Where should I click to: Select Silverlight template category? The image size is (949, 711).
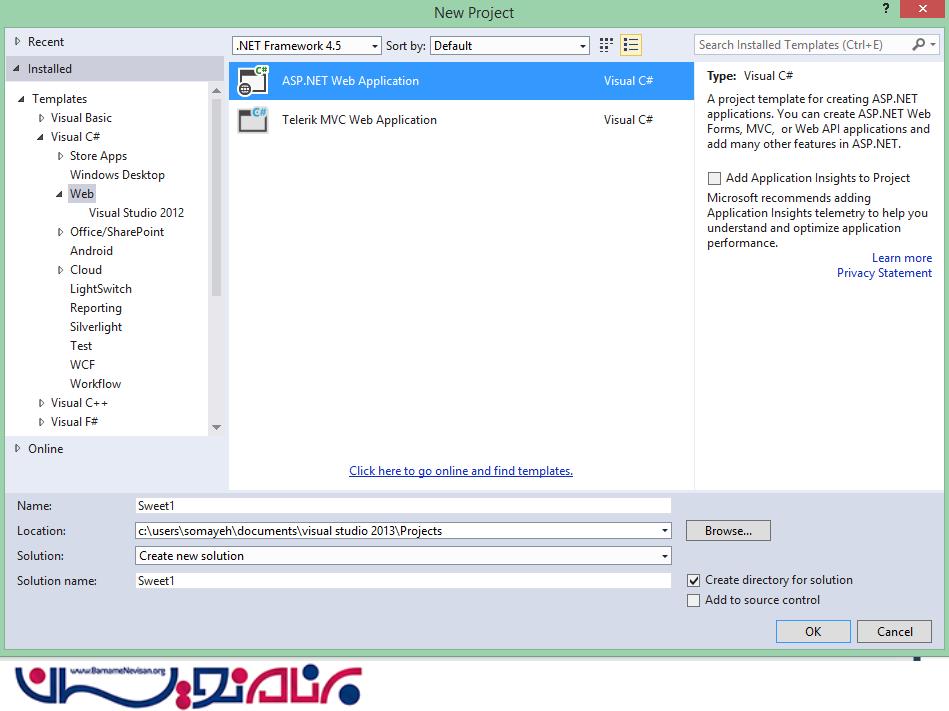[x=96, y=327]
